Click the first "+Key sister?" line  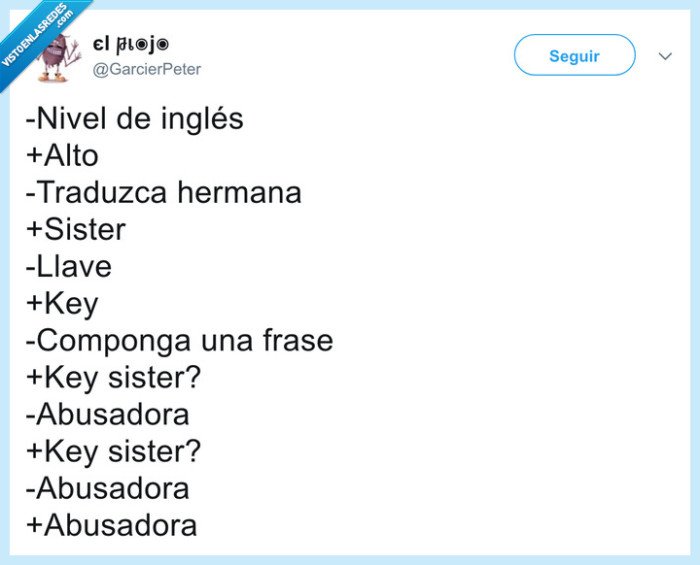pyautogui.click(x=114, y=377)
